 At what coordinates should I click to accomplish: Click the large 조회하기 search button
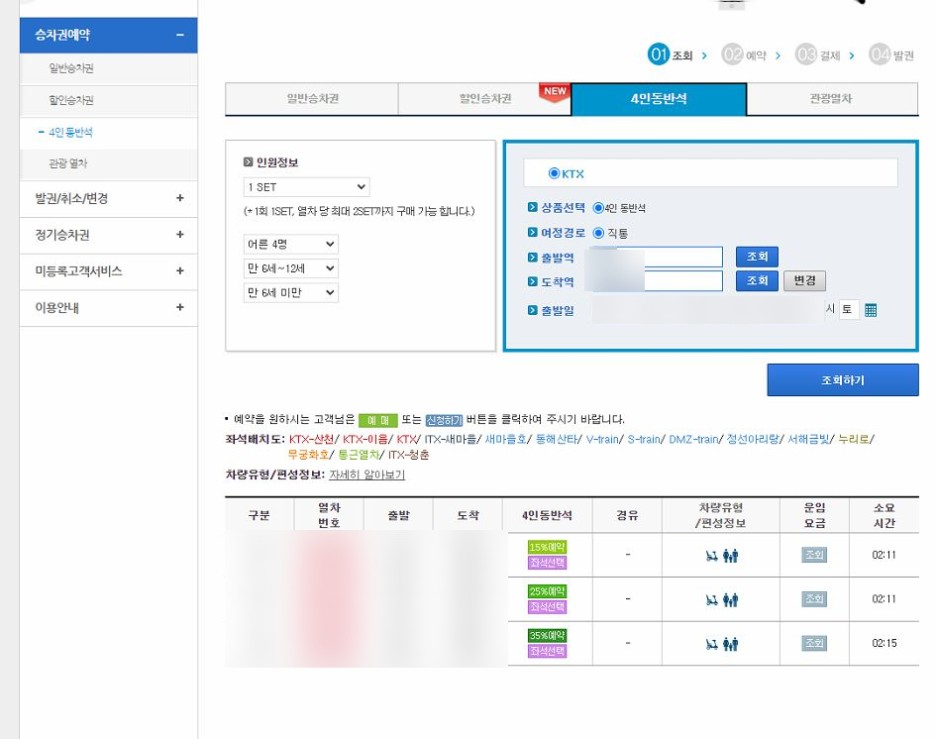[x=842, y=380]
